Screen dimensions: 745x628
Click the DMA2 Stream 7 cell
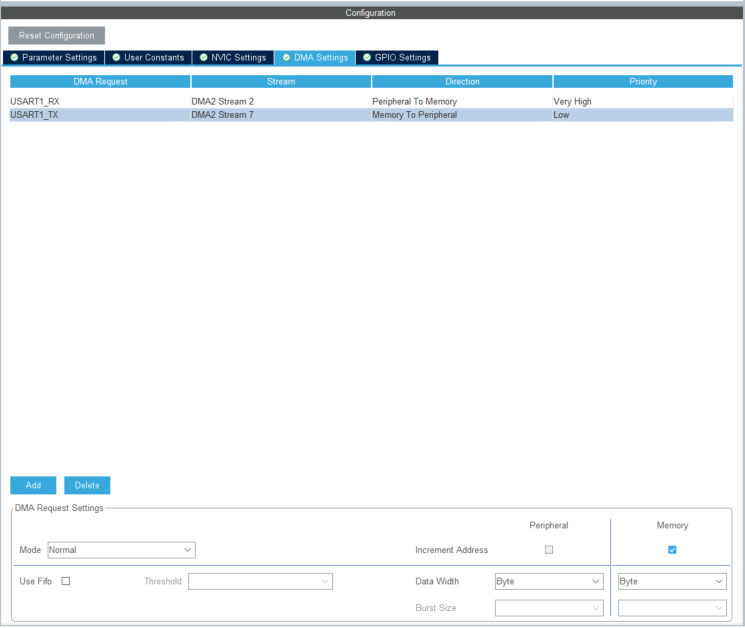tap(281, 115)
